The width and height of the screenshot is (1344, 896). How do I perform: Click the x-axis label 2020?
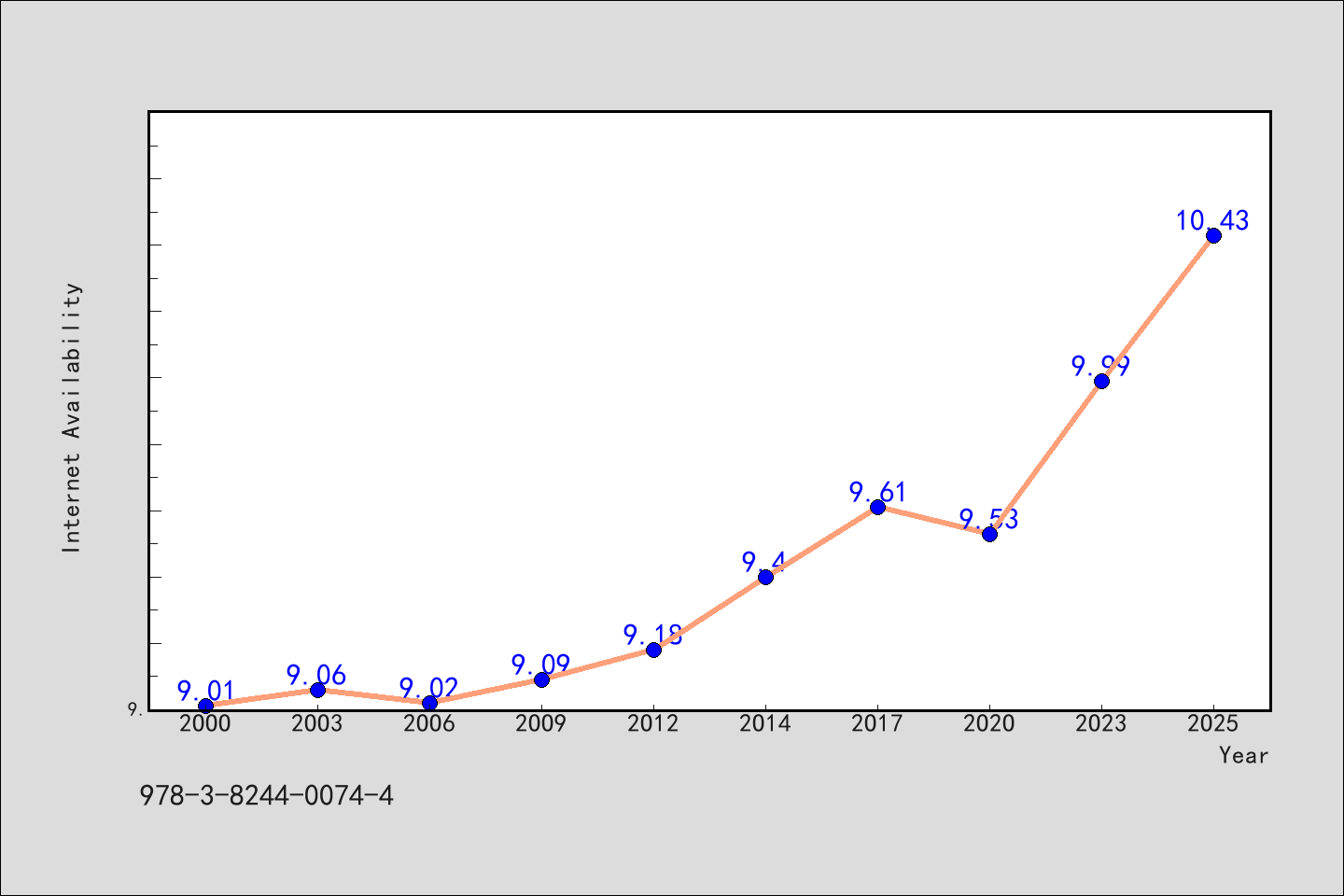[x=989, y=724]
